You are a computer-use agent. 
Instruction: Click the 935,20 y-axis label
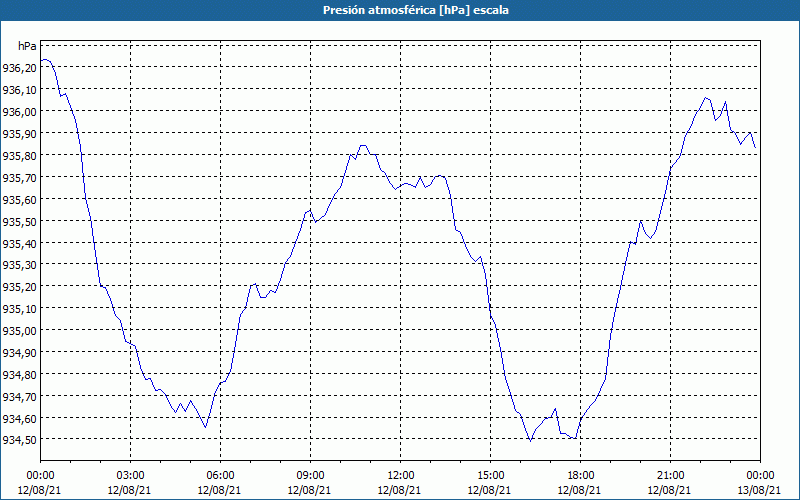tap(19, 286)
